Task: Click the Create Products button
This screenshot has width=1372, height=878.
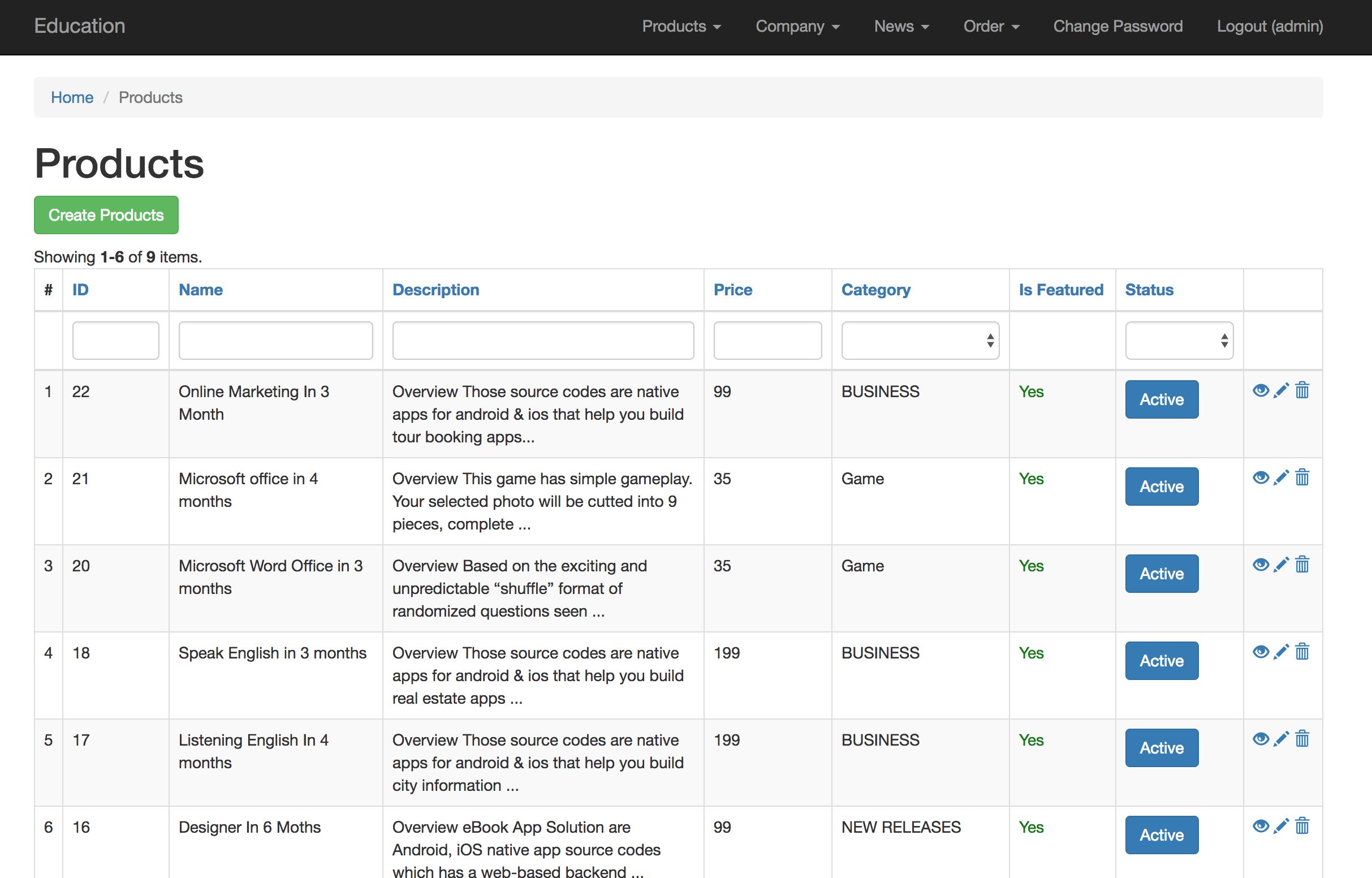Action: pyautogui.click(x=106, y=215)
